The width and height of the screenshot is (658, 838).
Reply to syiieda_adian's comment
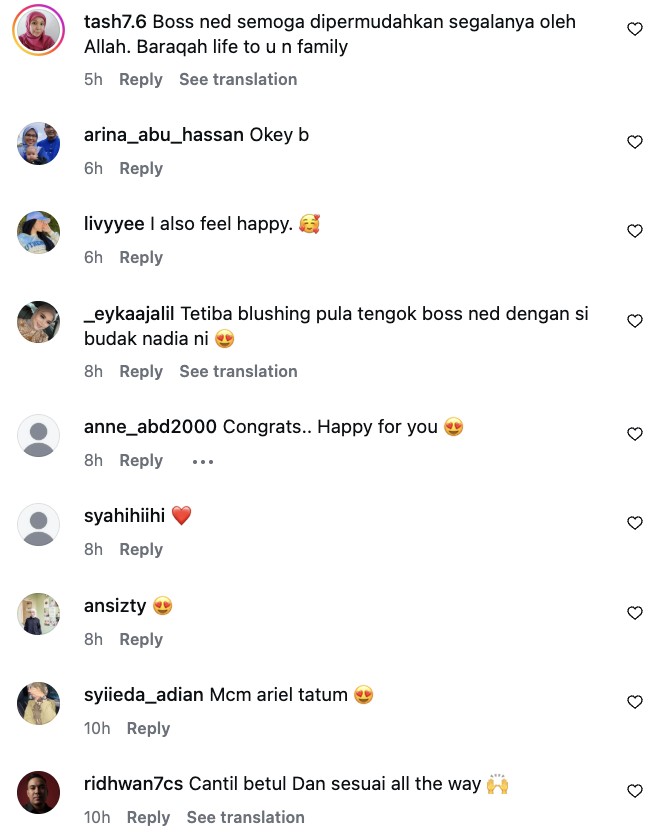tap(148, 728)
